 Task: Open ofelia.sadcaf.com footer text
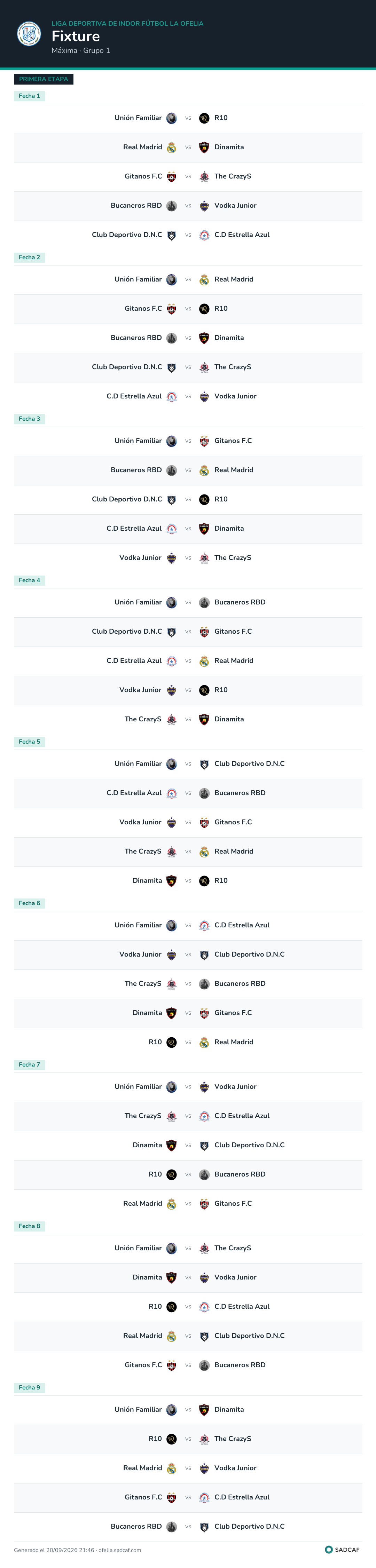coord(119,1550)
